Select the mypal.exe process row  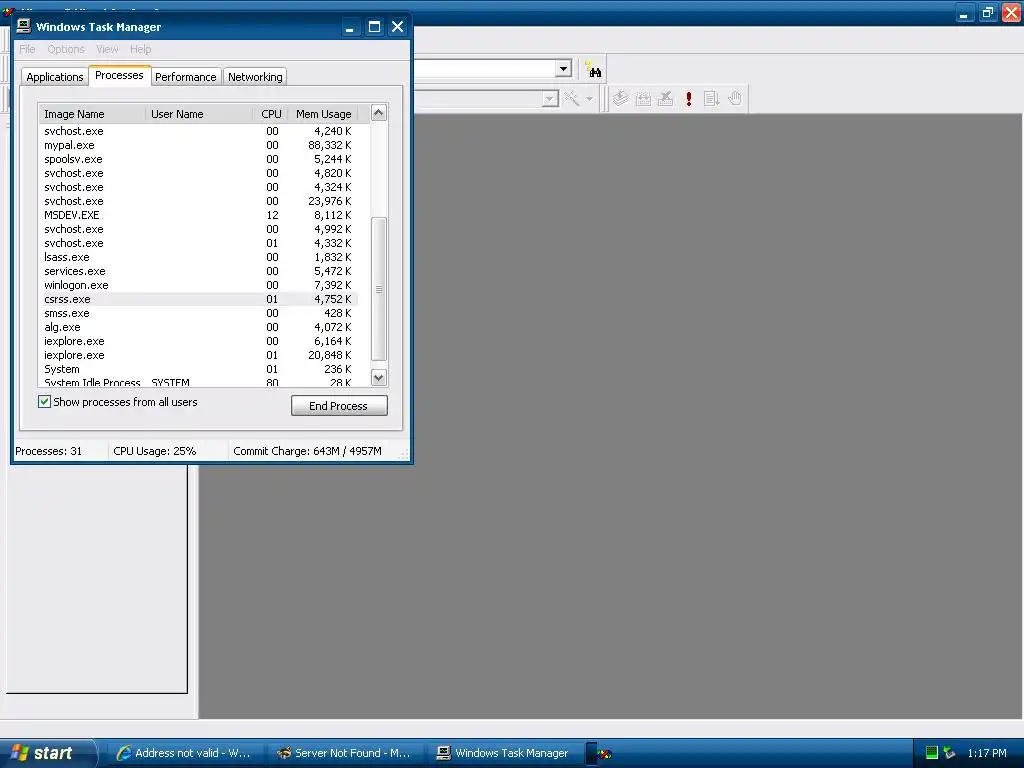[198, 145]
